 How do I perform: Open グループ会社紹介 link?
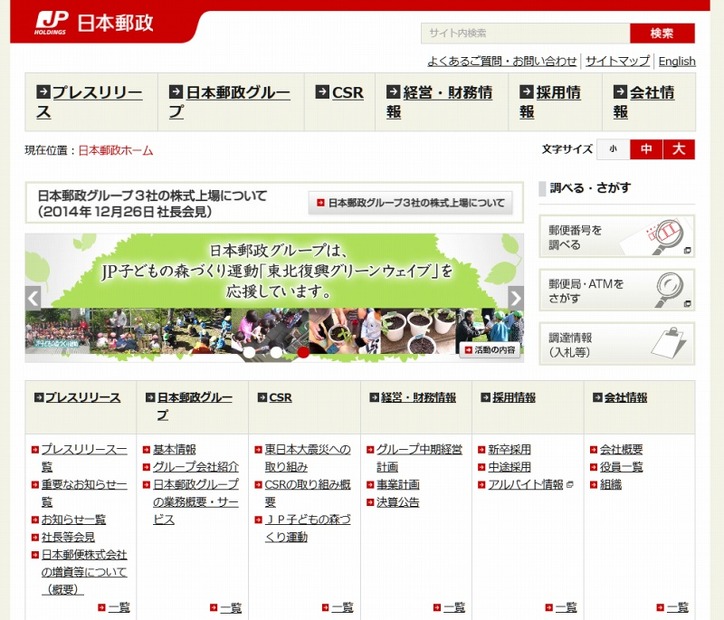point(196,467)
